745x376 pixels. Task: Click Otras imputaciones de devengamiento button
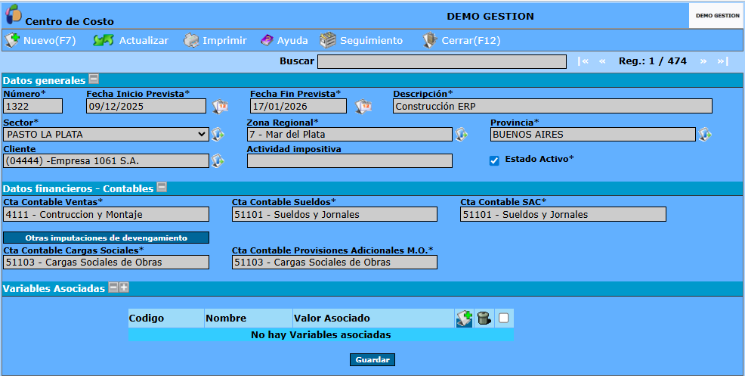point(106,238)
